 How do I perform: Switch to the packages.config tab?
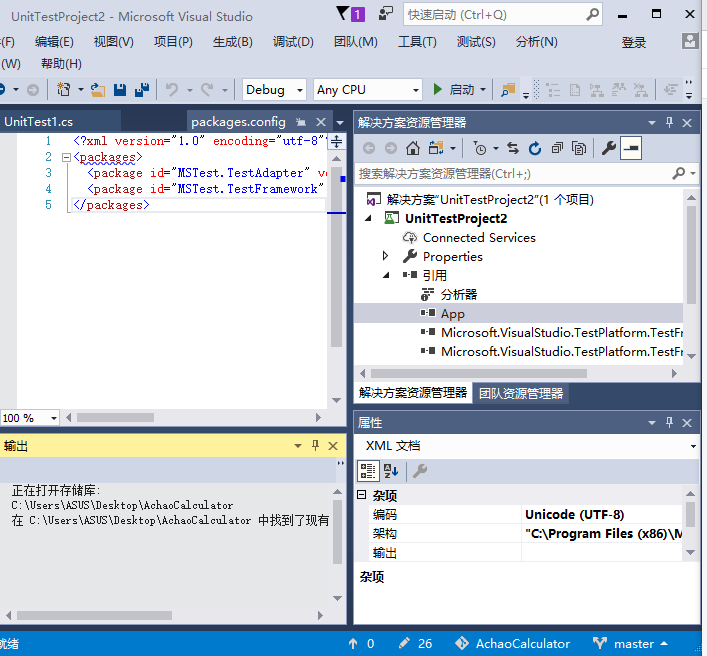point(238,122)
